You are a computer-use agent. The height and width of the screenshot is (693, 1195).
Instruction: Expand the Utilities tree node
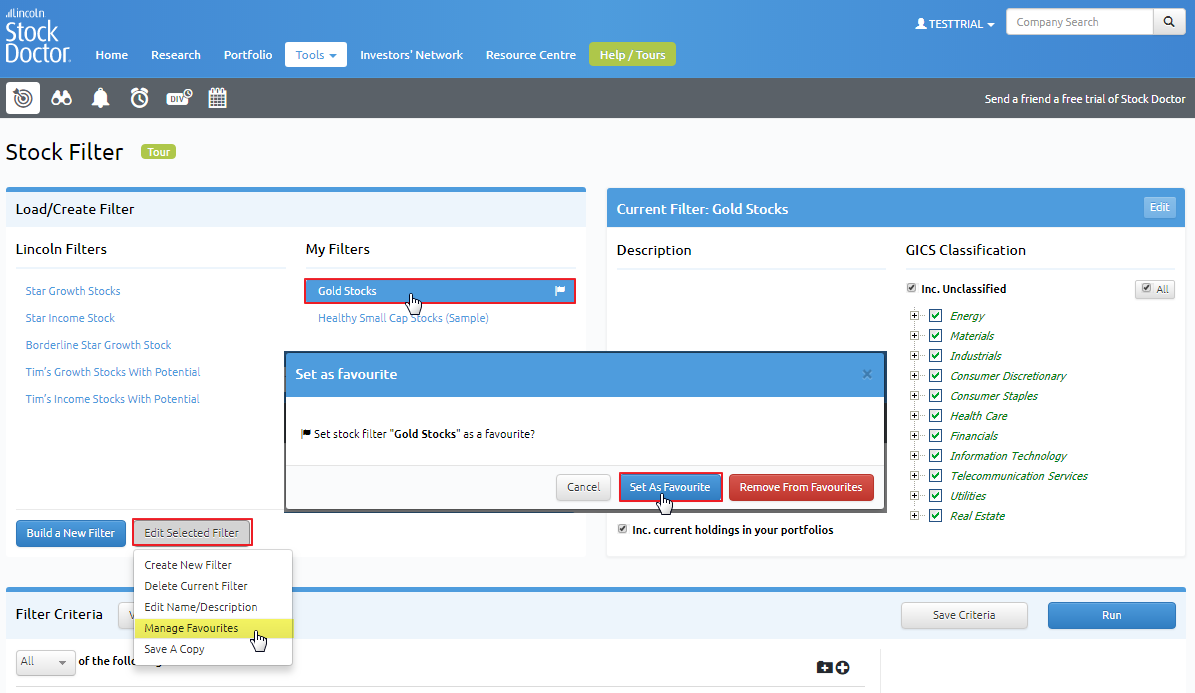[915, 496]
